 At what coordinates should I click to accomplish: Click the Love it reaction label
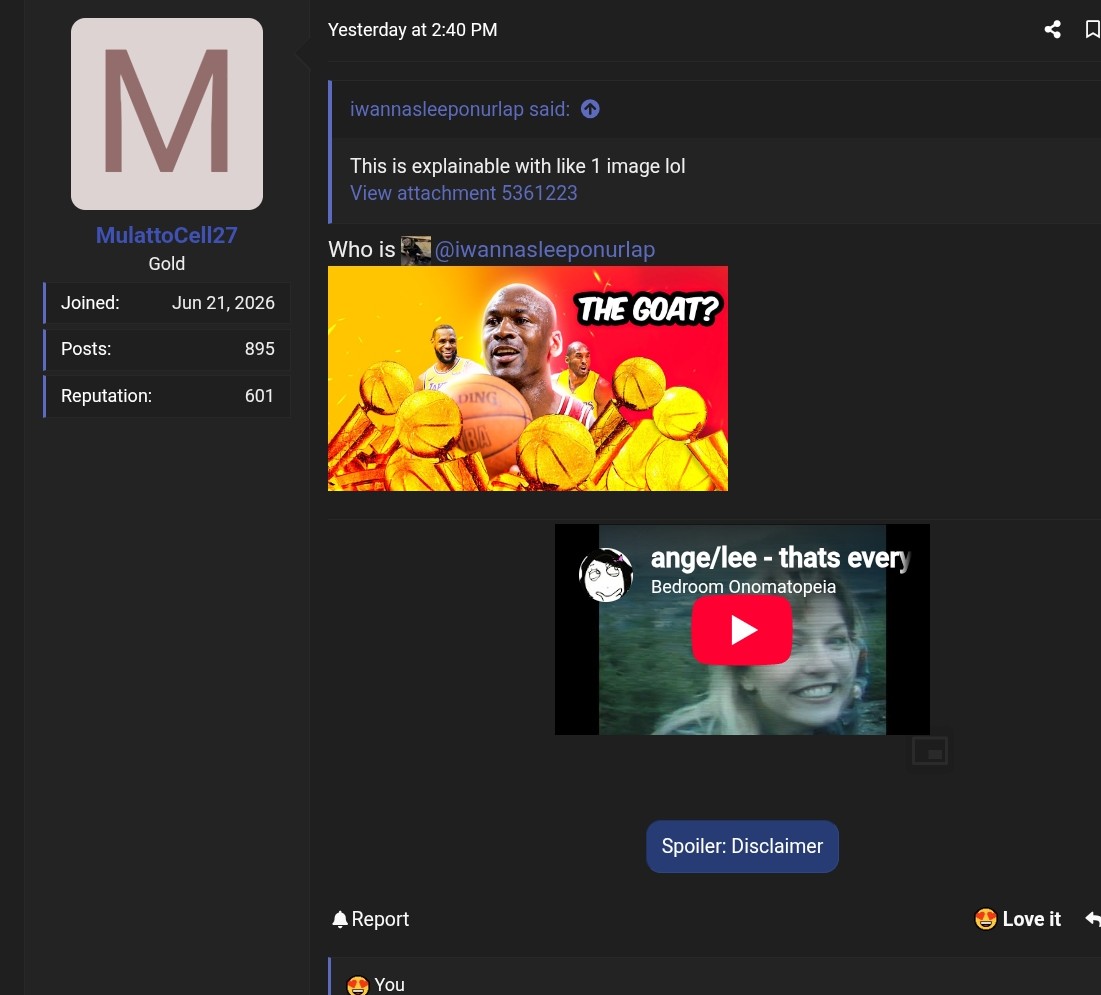pos(1031,919)
